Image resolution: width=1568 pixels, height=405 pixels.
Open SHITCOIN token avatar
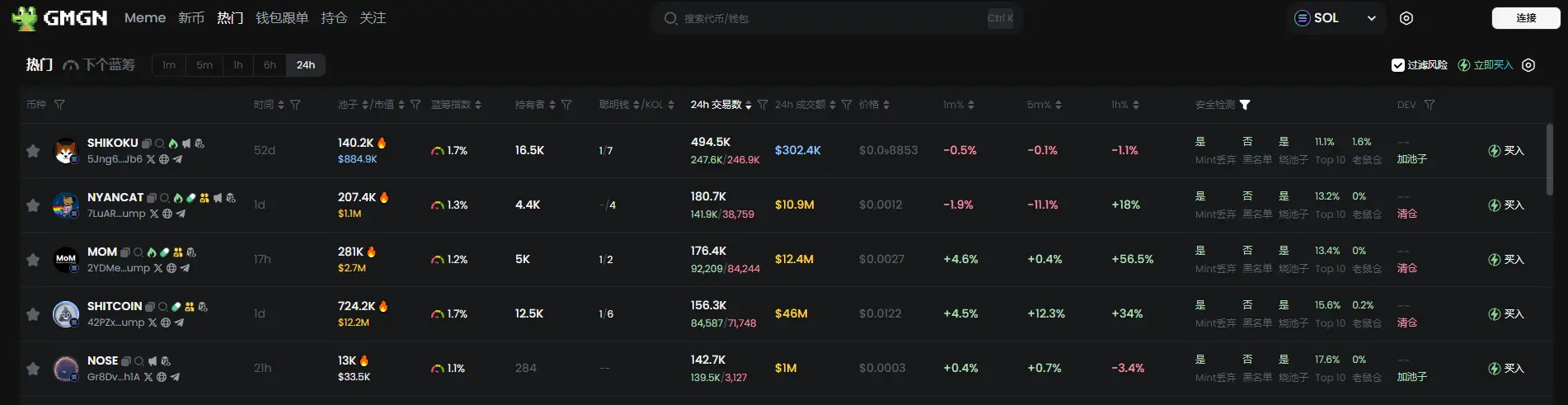click(x=66, y=314)
